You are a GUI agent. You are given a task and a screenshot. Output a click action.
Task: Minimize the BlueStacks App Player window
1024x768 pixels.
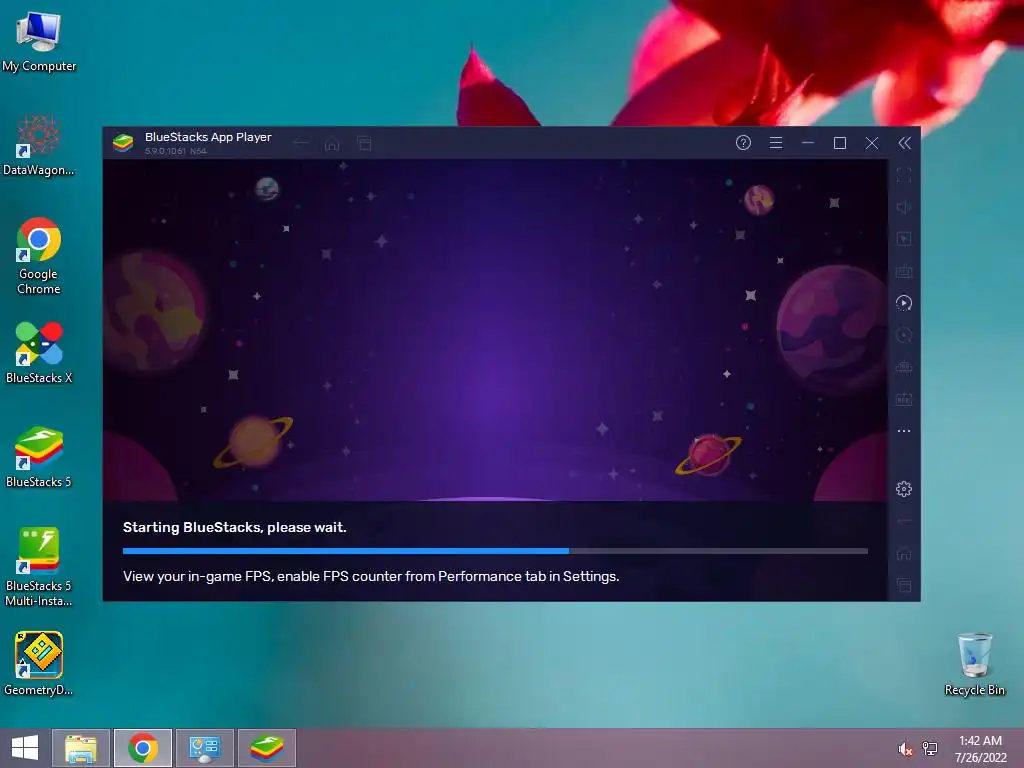(x=808, y=143)
